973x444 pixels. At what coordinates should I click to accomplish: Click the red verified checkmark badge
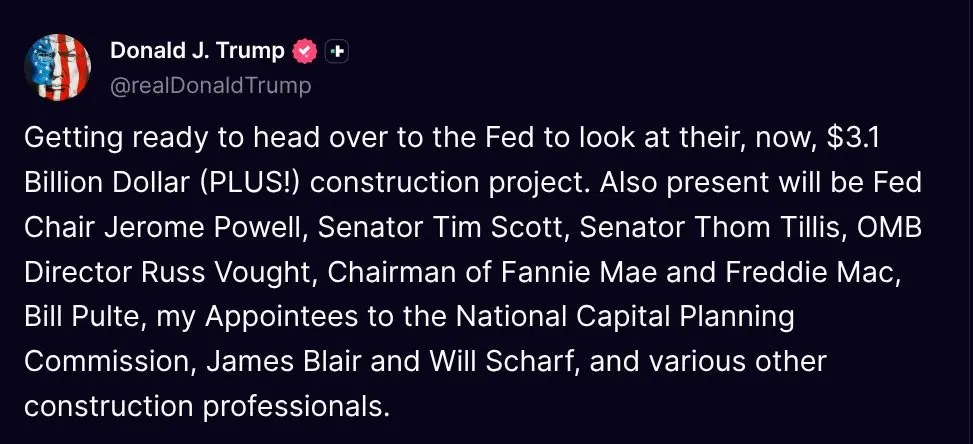point(304,51)
